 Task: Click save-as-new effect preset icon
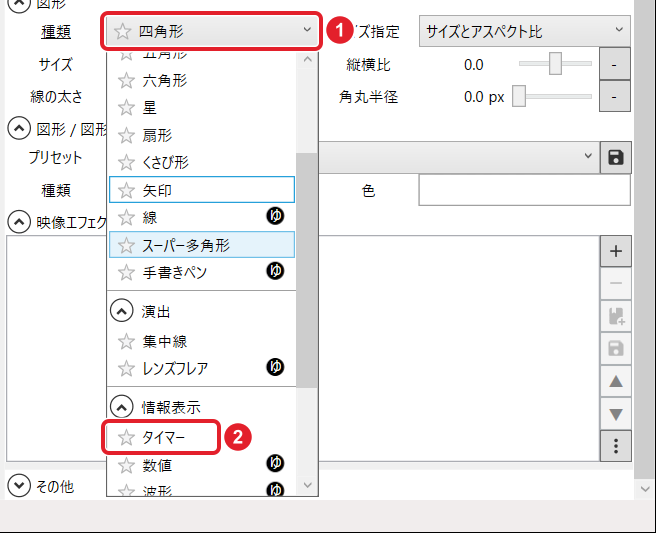[616, 316]
